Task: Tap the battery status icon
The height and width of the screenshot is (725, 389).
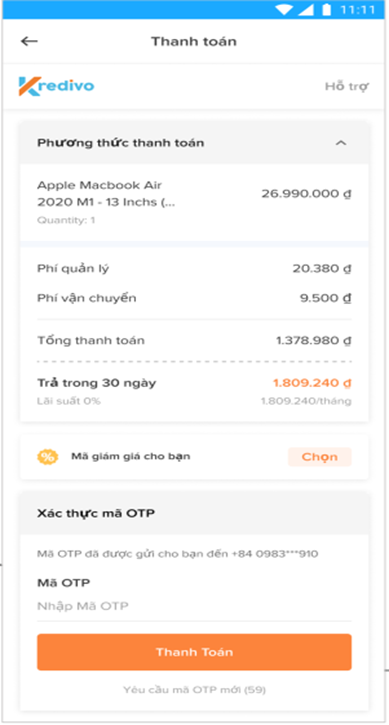Action: [327, 9]
